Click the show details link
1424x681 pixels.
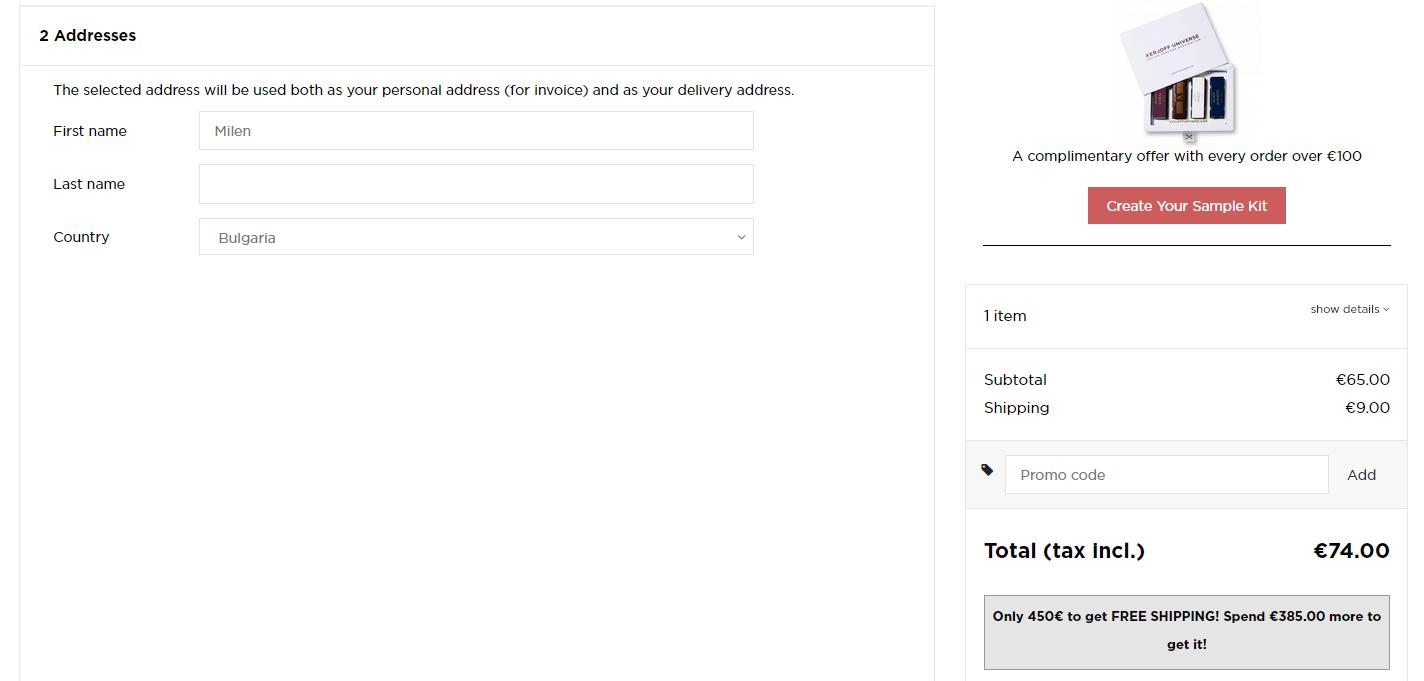click(1344, 310)
